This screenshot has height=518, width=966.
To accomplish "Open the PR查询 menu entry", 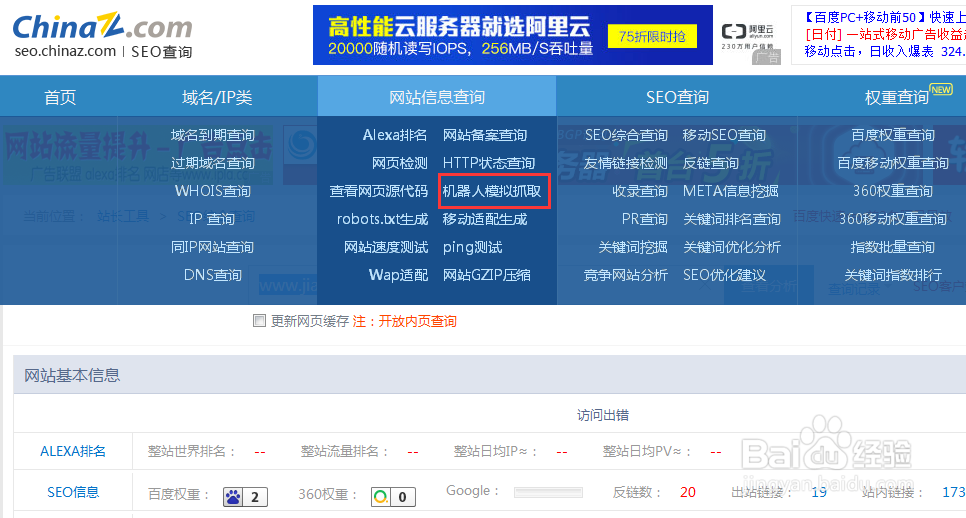I will tap(644, 219).
